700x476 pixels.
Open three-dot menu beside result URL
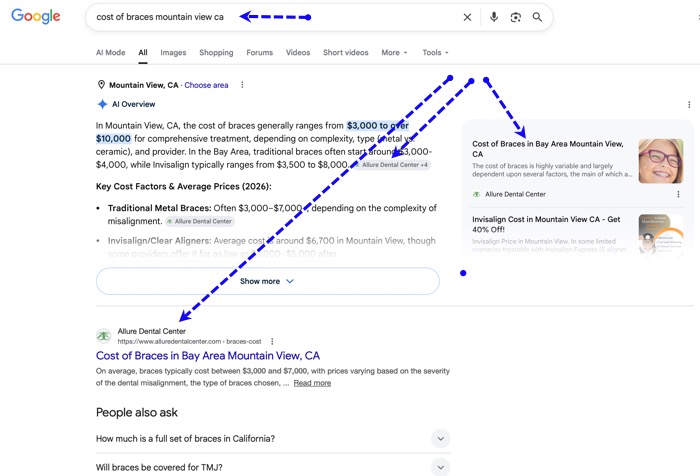point(272,341)
